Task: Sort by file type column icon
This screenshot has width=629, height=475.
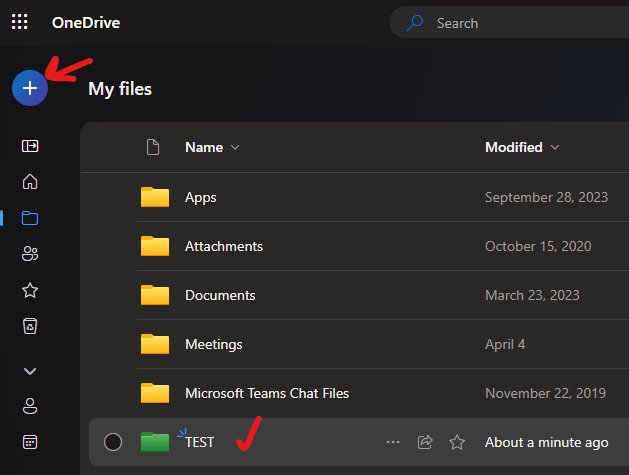Action: [x=153, y=147]
